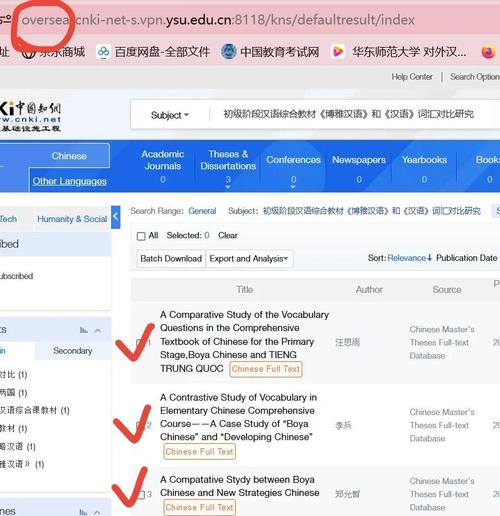Open the 华东师范大学 对外汉 bookmark
This screenshot has width=500, height=516.
pos(399,52)
